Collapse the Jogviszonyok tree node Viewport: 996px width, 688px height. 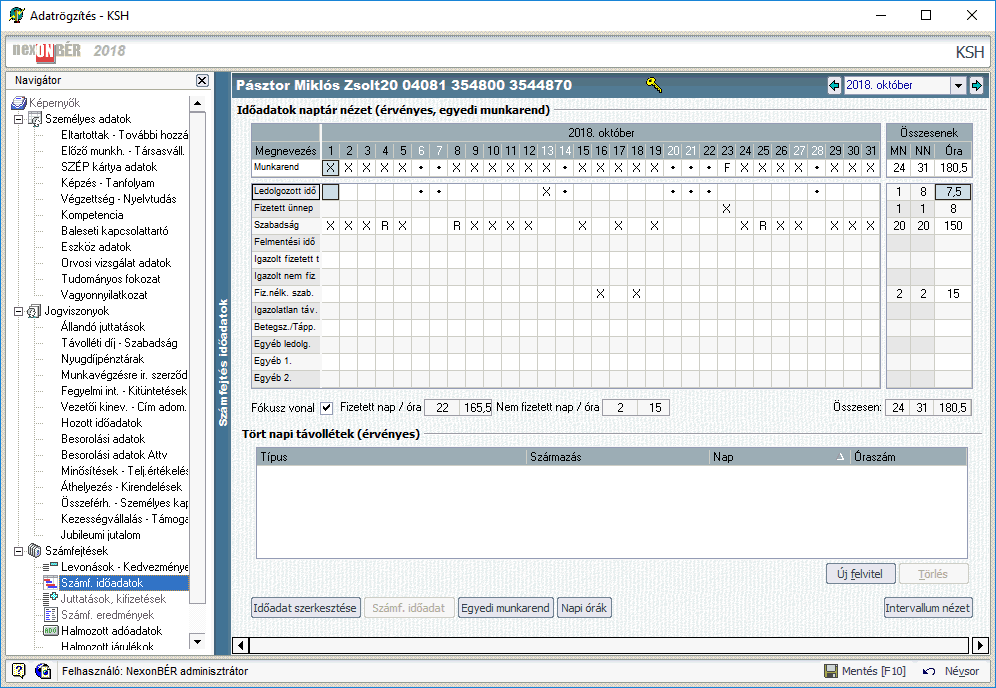(17, 311)
